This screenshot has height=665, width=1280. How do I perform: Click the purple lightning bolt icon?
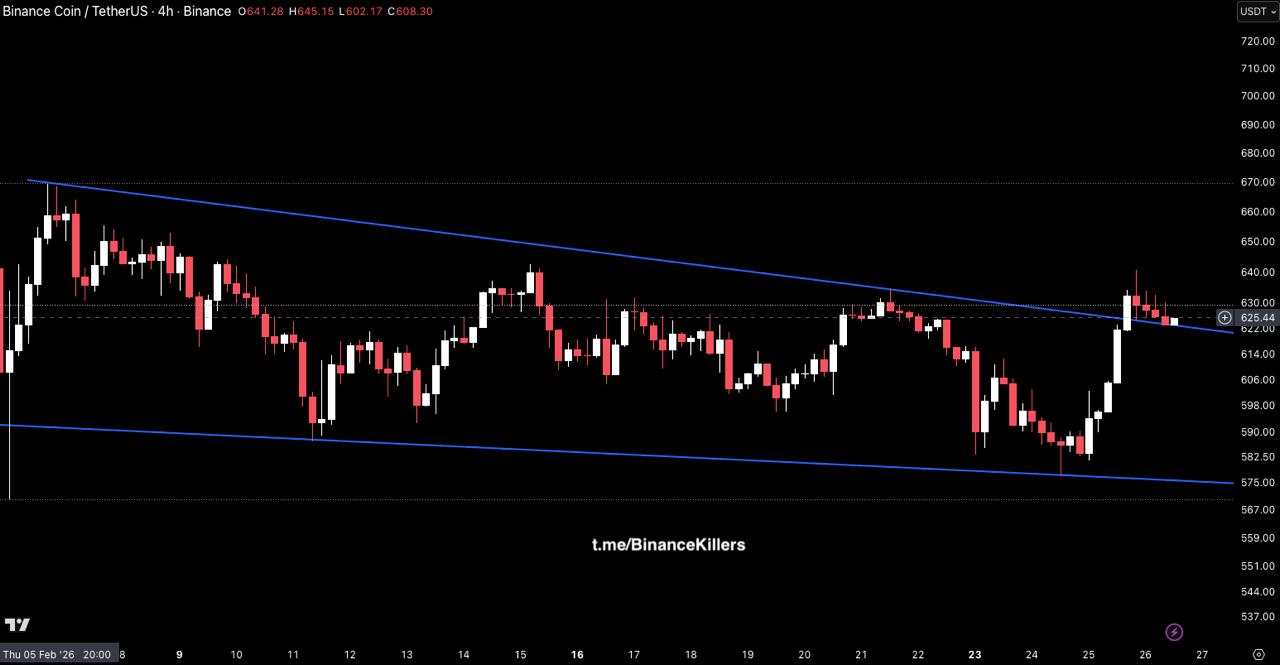pos(1175,632)
